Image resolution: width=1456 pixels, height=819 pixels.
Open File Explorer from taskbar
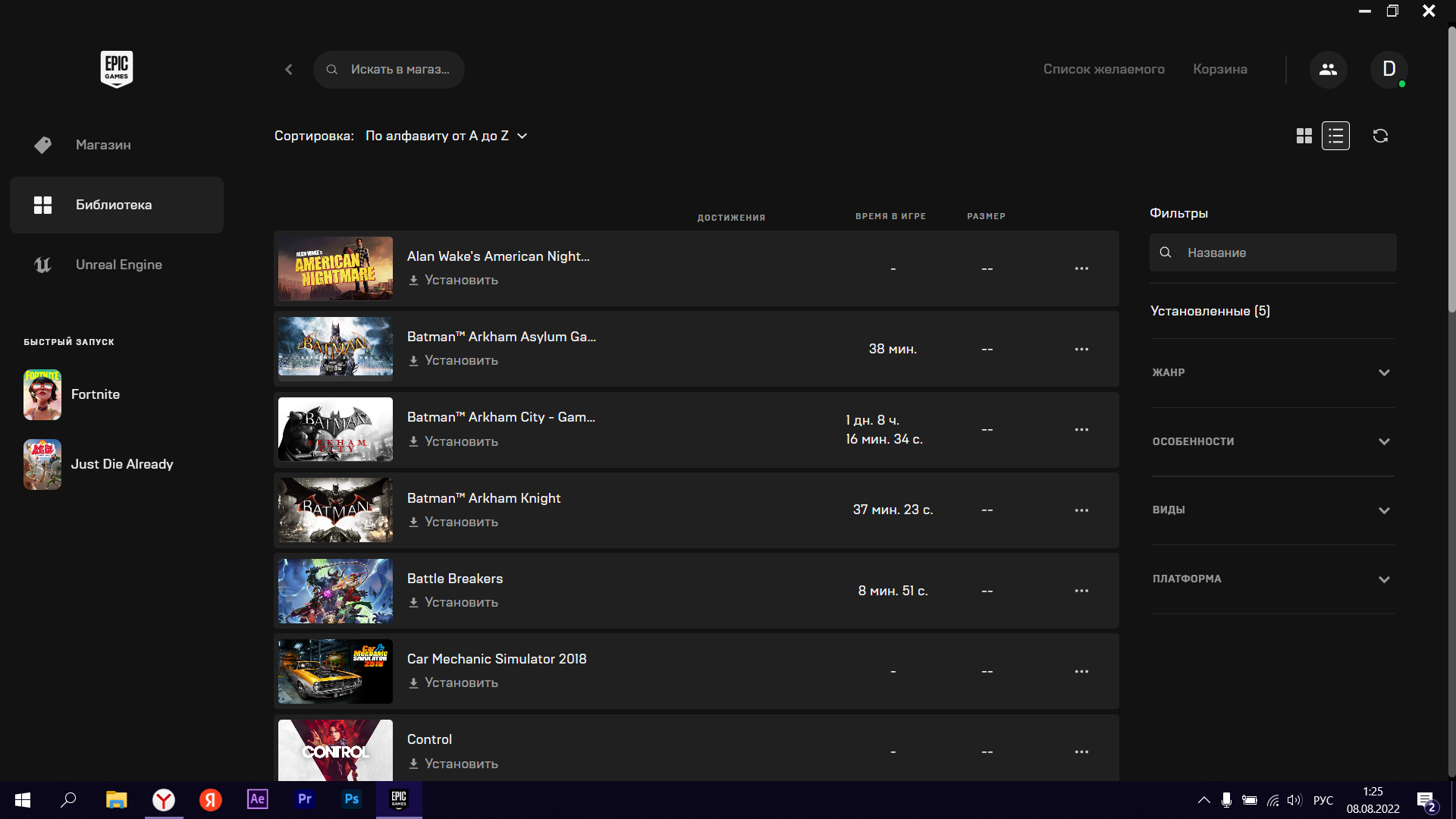[x=116, y=799]
